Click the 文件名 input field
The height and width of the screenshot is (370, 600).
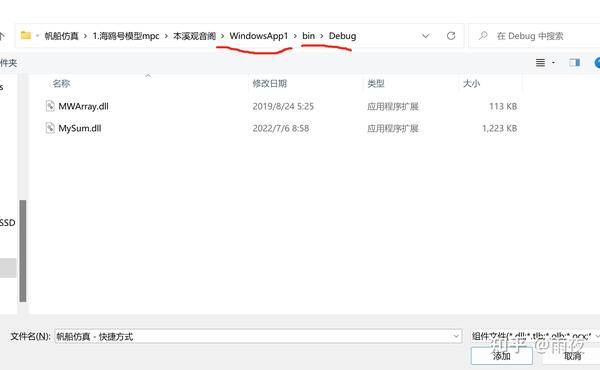(258, 336)
